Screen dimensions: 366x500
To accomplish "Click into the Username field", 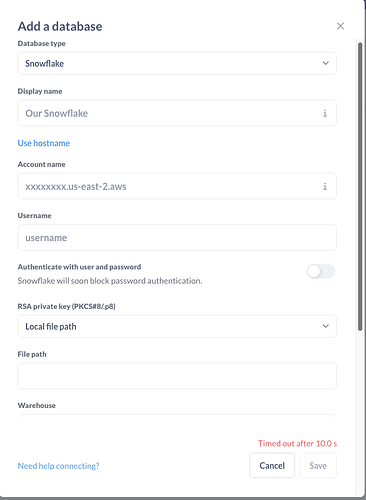I will (x=177, y=238).
